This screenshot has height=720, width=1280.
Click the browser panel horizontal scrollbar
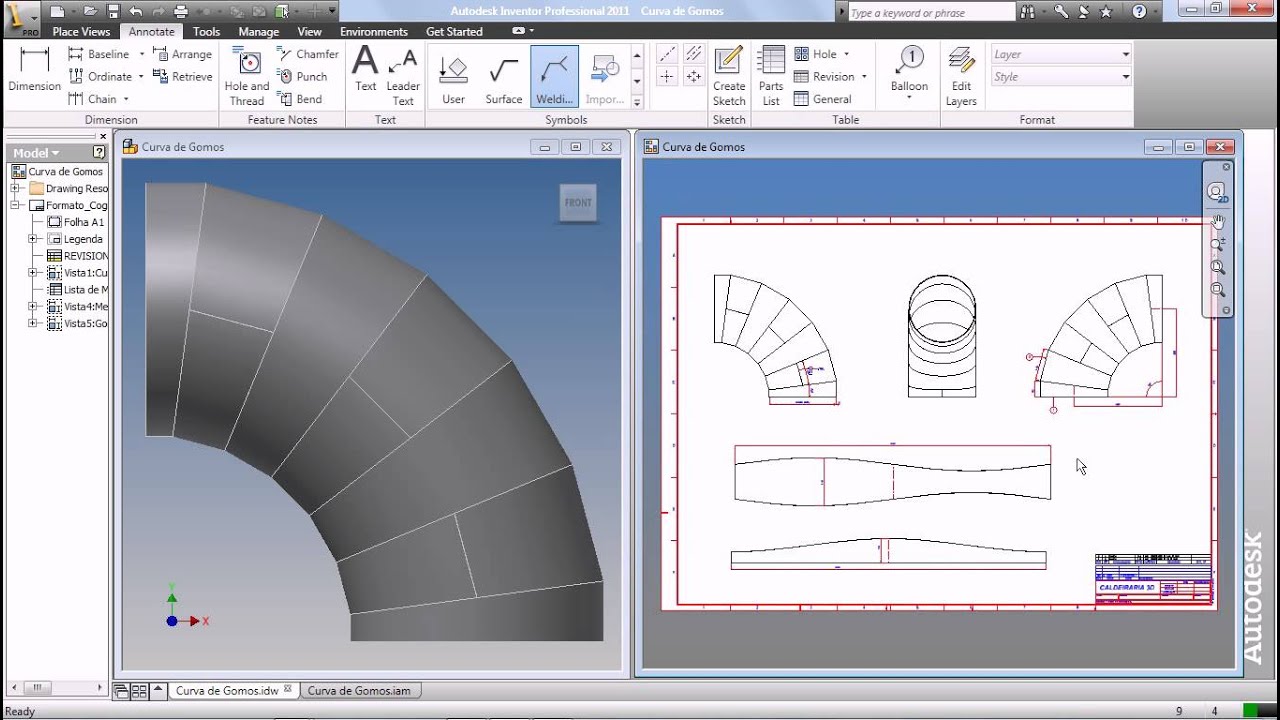[x=57, y=688]
